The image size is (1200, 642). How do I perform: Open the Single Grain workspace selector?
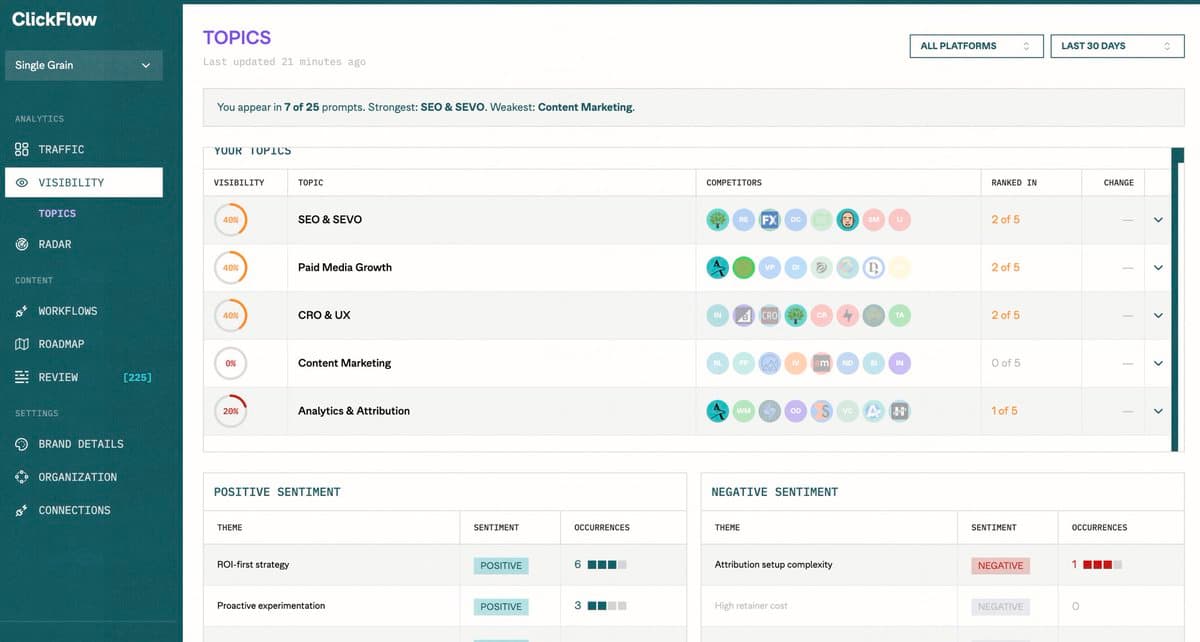(83, 65)
